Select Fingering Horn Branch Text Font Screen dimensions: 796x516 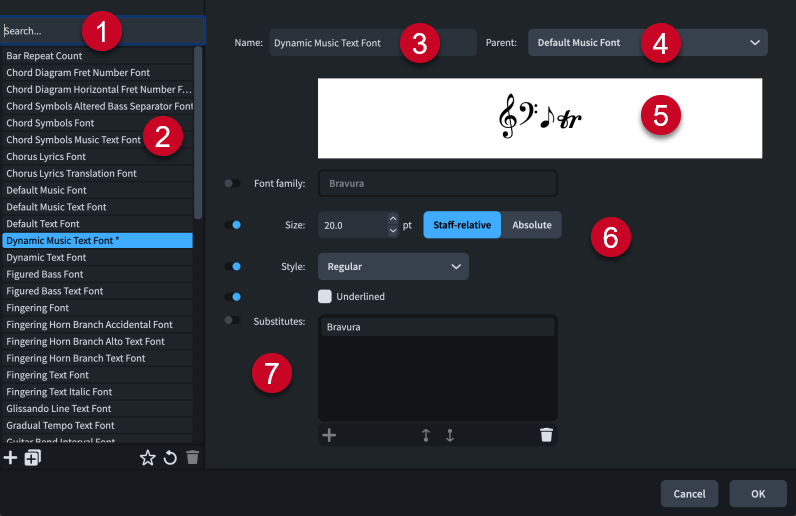(97, 358)
